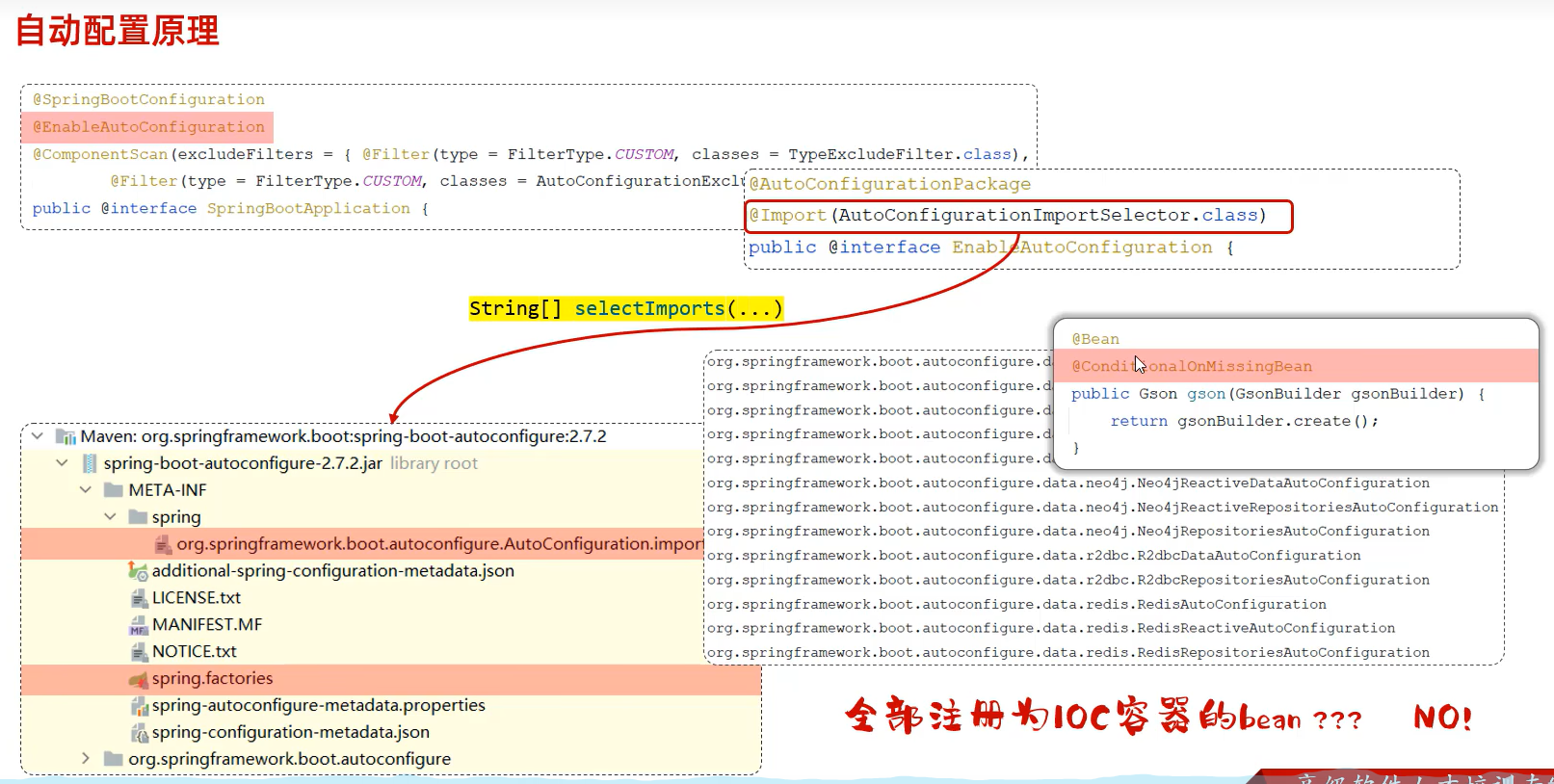The height and width of the screenshot is (784, 1554).
Task: Click the 全部注册为IOC容器的bean ??? text
Action: 1103,717
